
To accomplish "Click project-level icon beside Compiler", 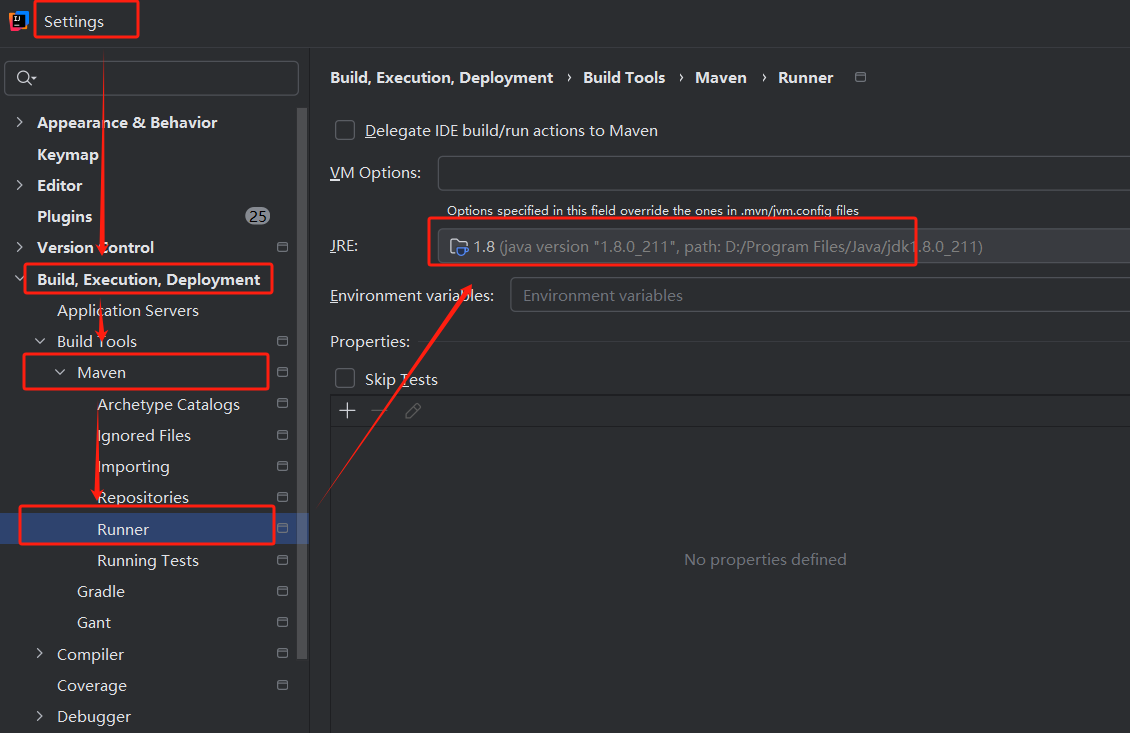I will click(x=282, y=653).
